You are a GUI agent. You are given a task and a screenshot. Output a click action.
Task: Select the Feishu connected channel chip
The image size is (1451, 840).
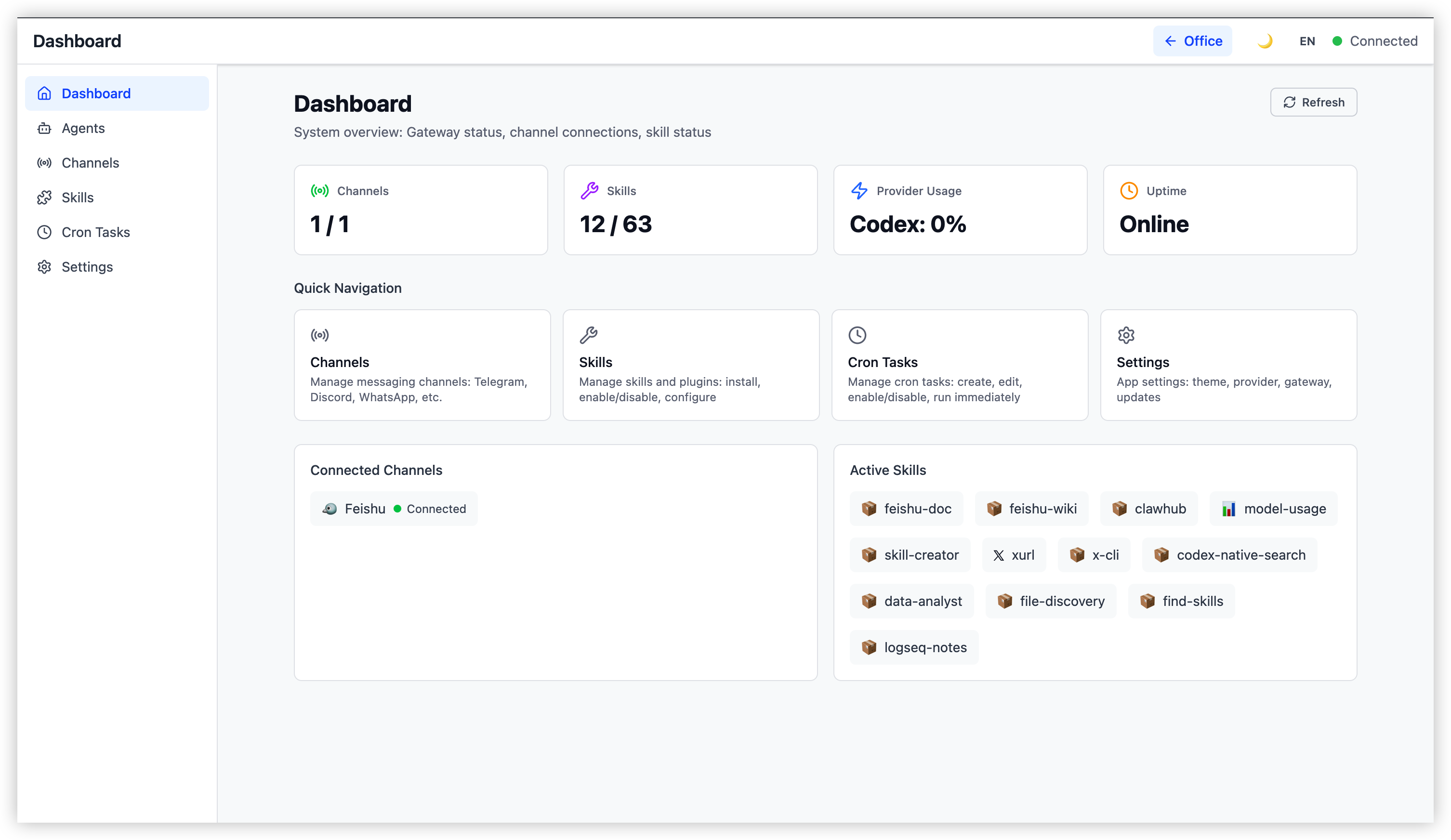tap(394, 508)
